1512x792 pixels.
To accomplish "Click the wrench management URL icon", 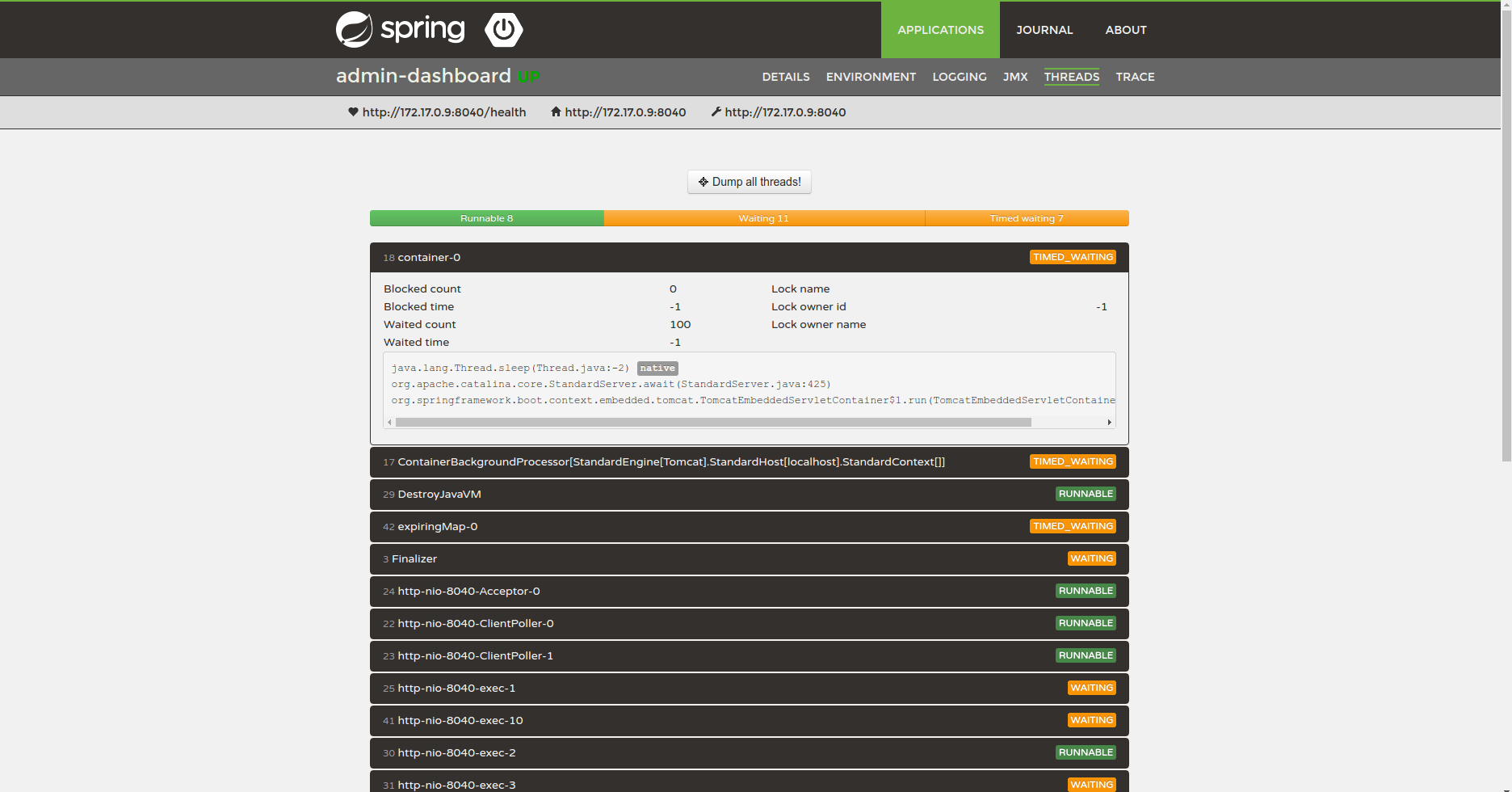I will (x=716, y=112).
